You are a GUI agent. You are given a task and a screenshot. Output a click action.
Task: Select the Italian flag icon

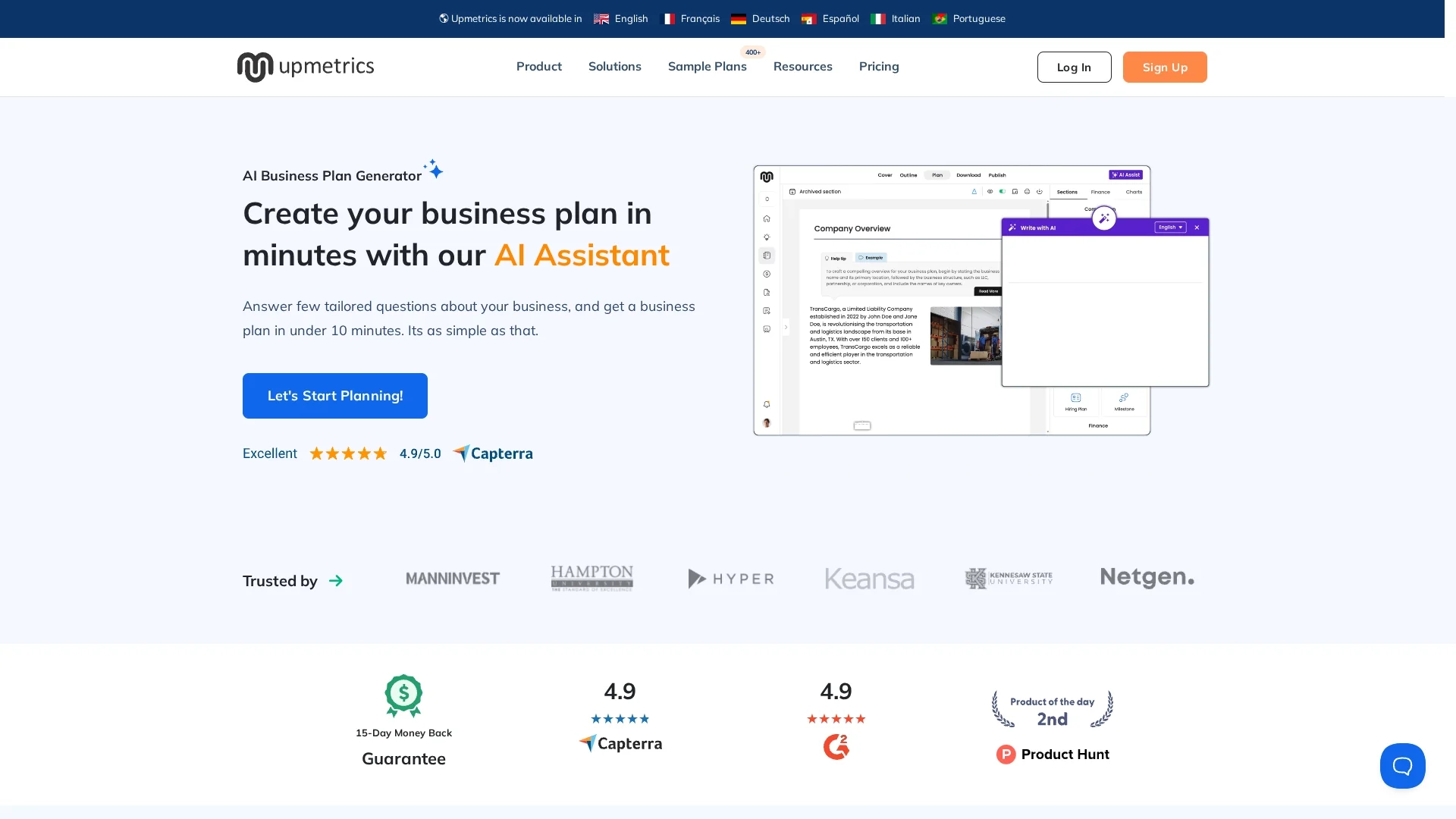pos(878,19)
